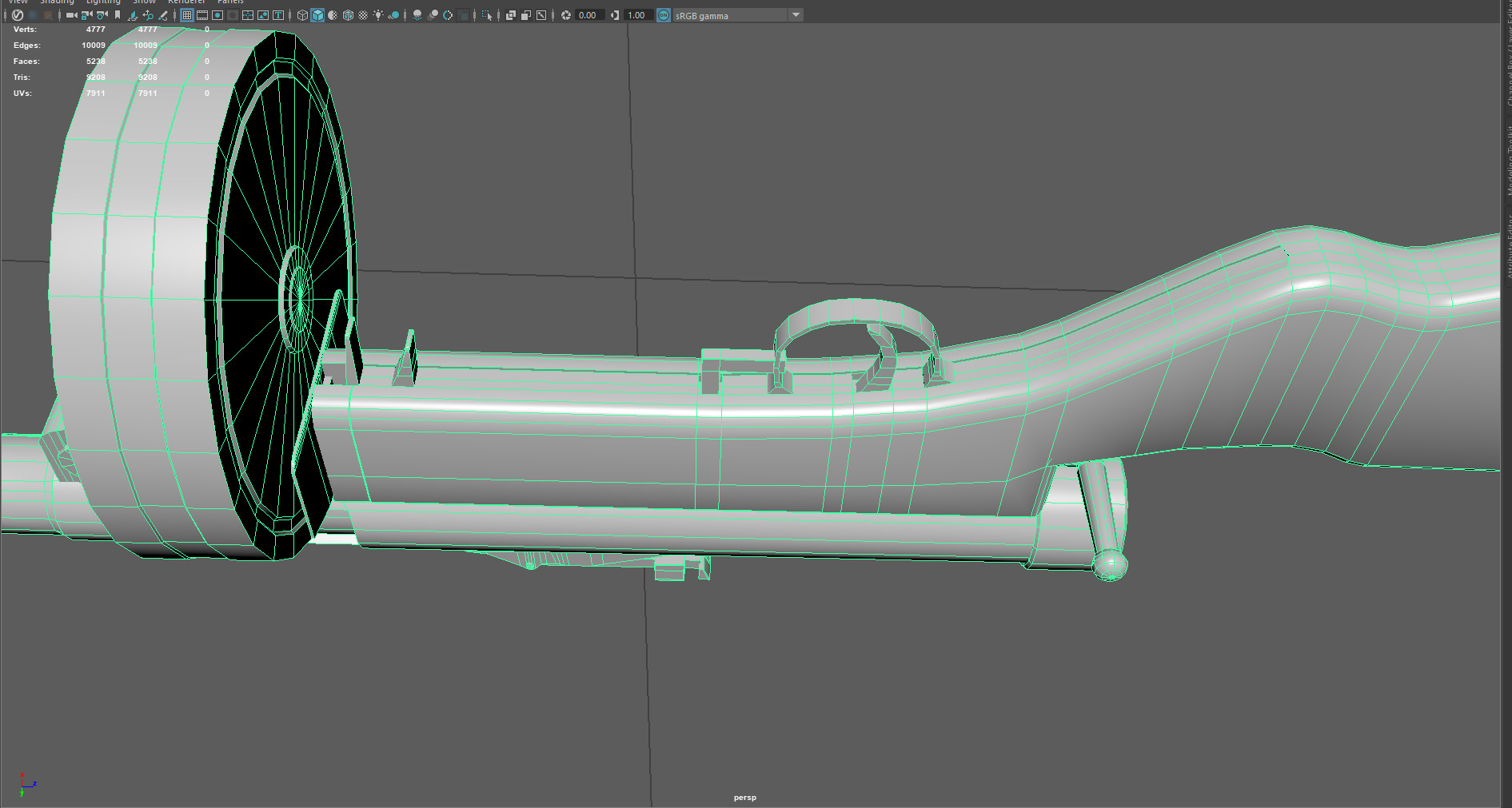Click the use all lights bulb
This screenshot has height=808, width=1512.
[378, 15]
